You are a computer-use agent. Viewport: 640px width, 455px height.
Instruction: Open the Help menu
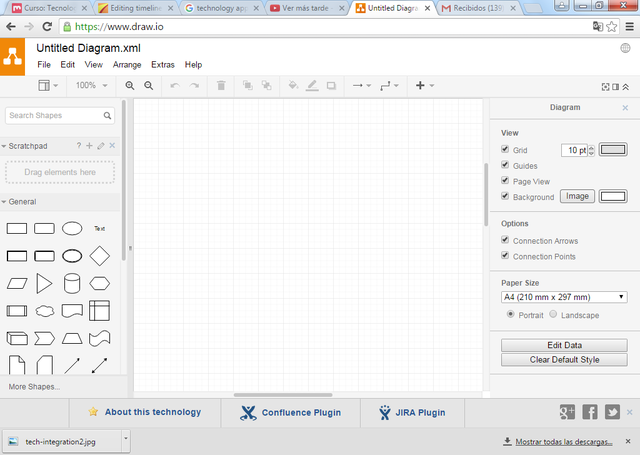tap(193, 64)
